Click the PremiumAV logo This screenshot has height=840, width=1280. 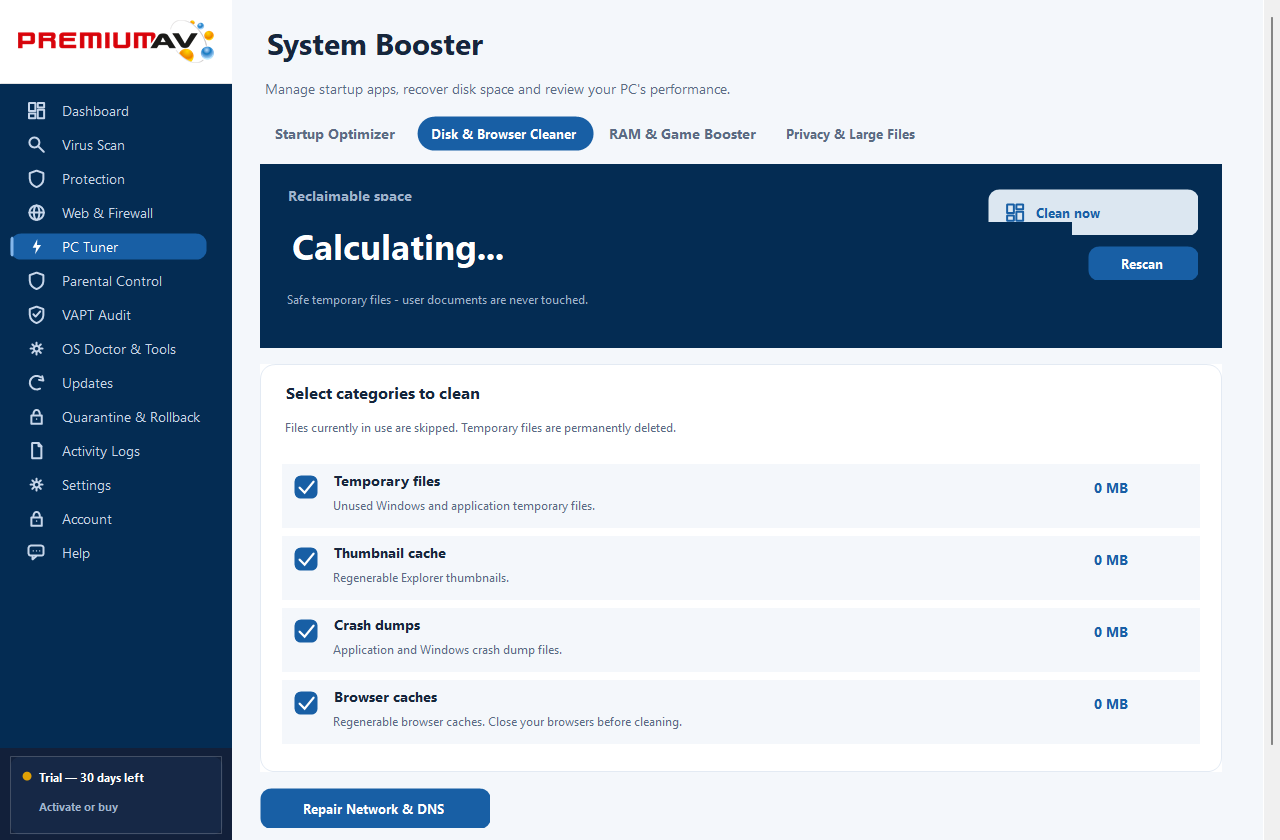coord(116,41)
